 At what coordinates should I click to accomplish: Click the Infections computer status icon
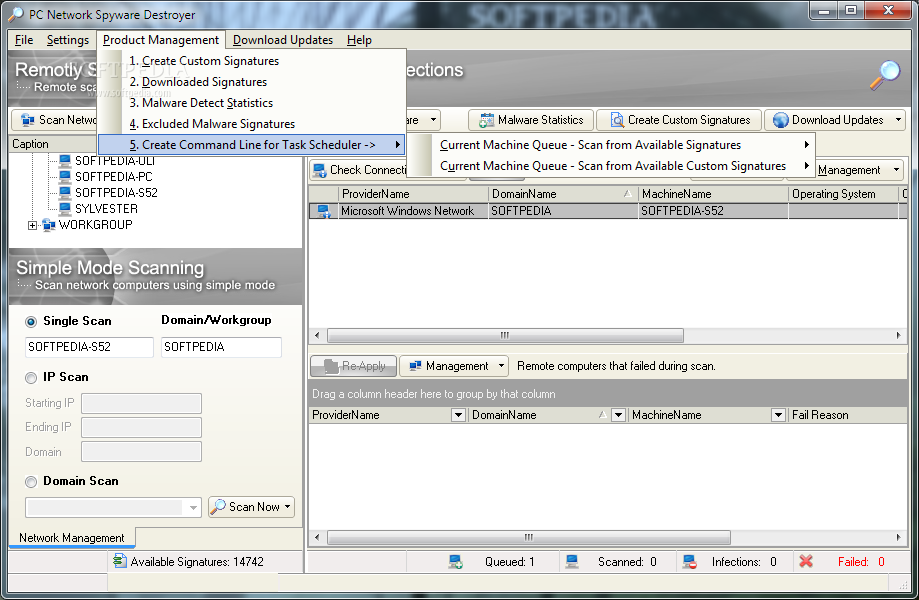point(690,562)
